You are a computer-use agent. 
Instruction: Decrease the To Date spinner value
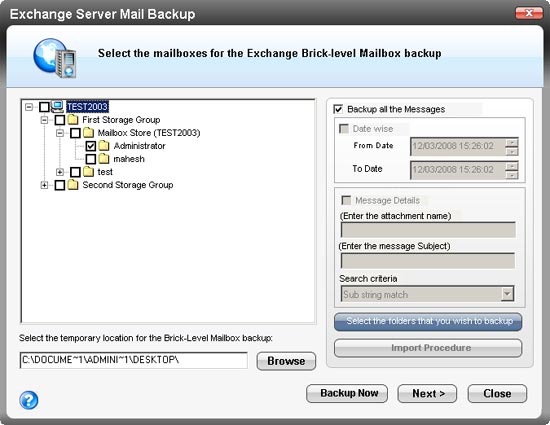point(512,175)
